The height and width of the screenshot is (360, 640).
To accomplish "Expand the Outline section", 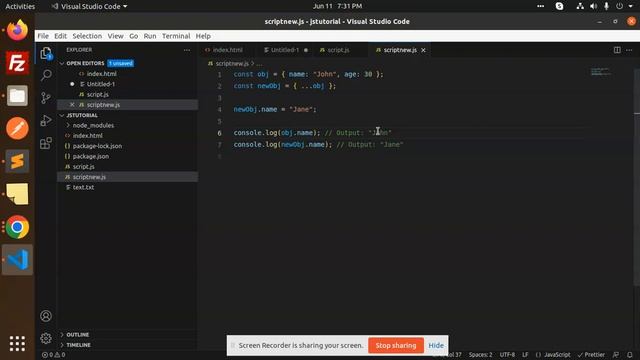I will coord(78,335).
